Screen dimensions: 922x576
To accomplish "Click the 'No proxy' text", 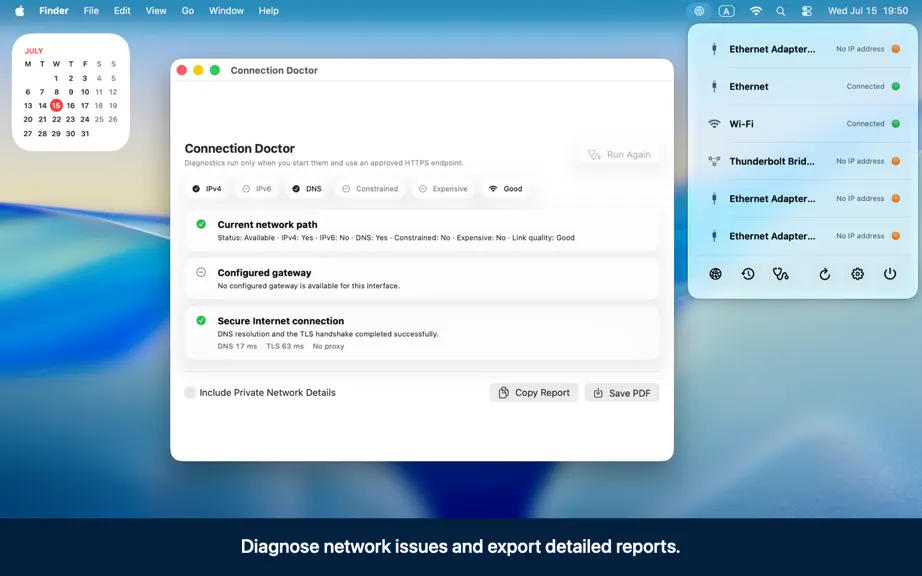I will (328, 346).
